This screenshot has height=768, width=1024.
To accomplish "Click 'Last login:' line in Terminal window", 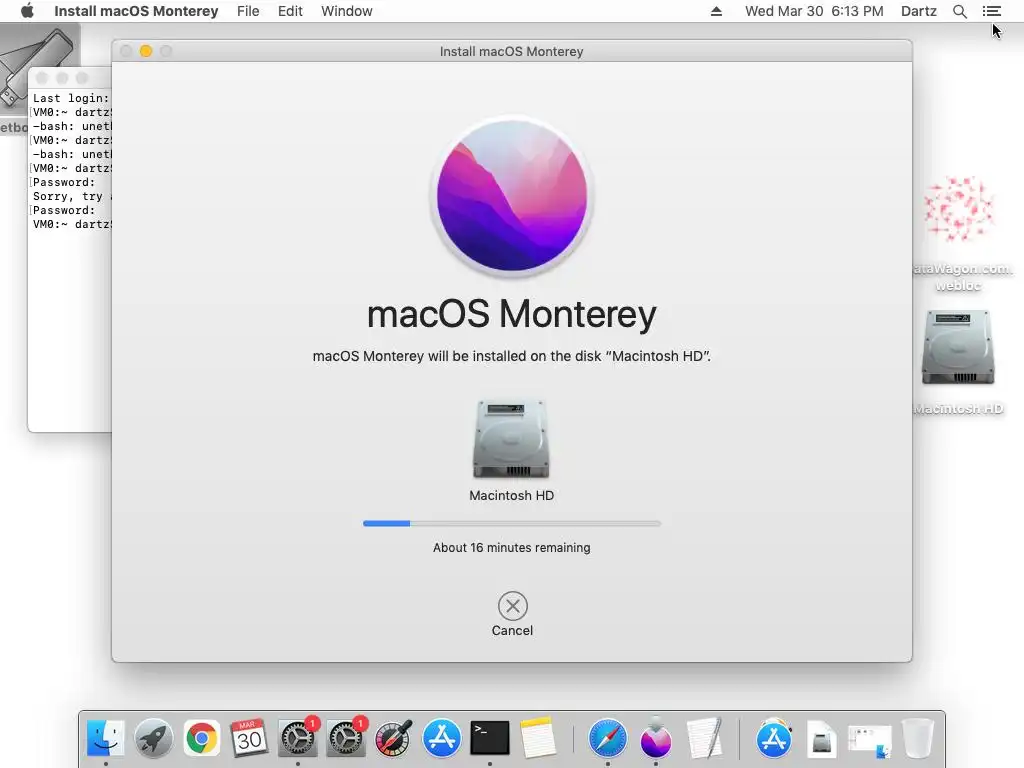I will [71, 98].
